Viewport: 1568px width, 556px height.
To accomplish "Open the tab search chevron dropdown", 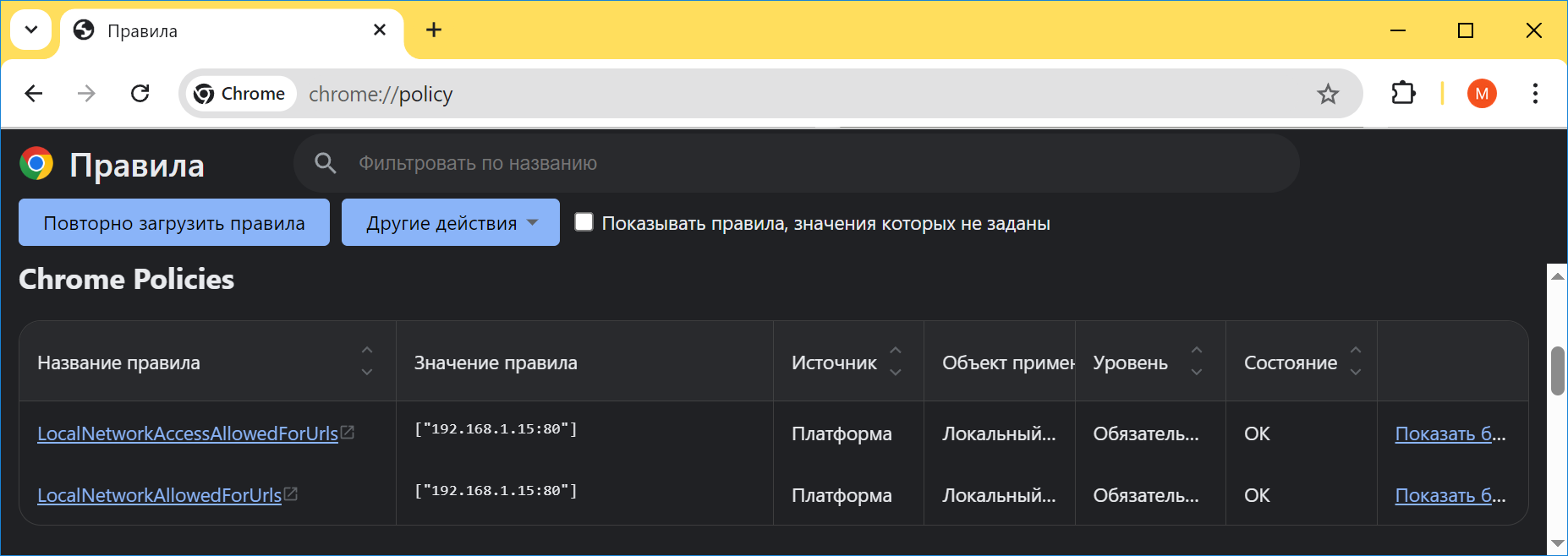I will point(31,30).
